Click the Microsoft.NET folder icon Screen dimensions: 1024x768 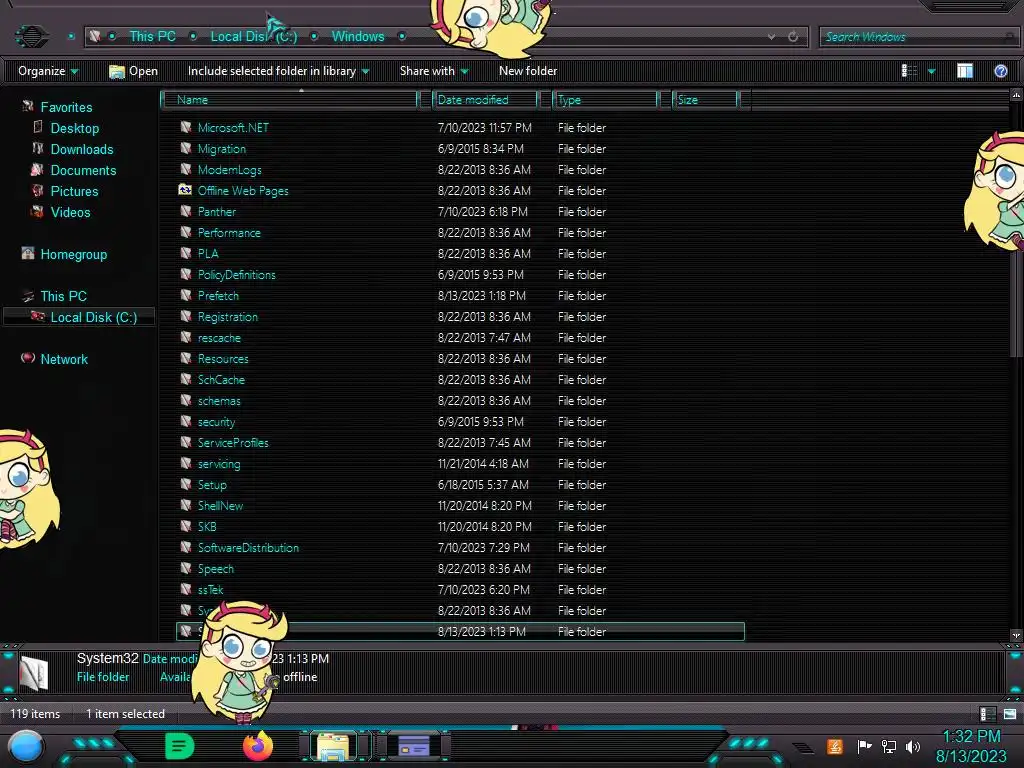click(x=186, y=127)
